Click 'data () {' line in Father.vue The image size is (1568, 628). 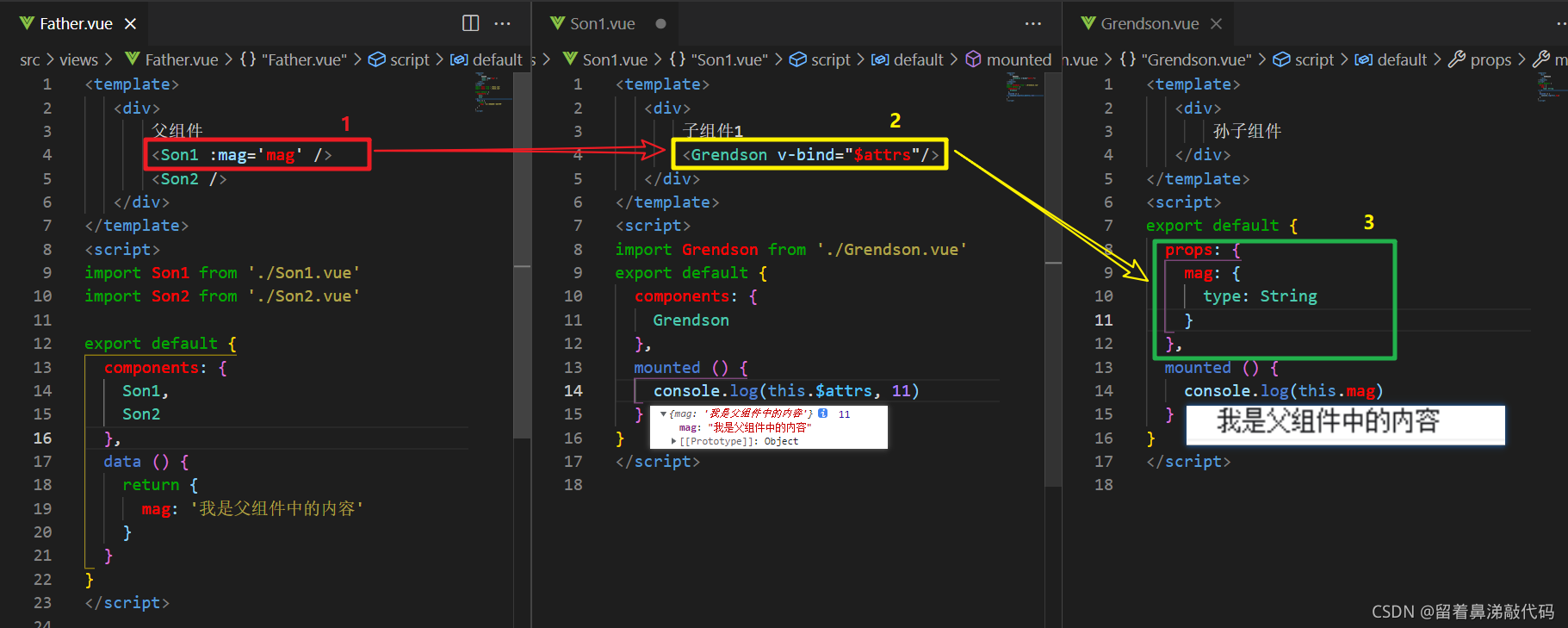[146, 461]
